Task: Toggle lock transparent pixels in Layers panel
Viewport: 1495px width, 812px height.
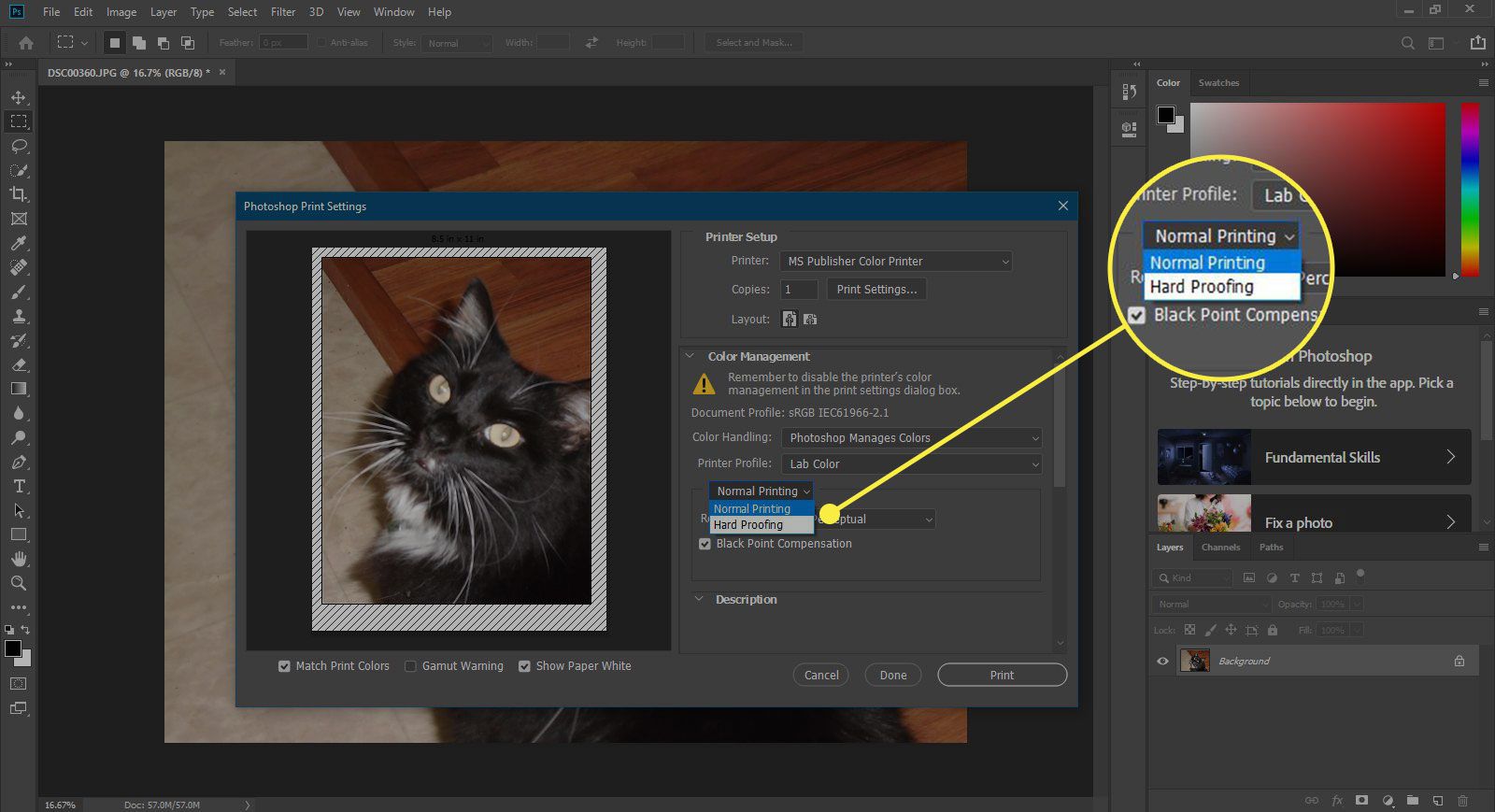Action: (1189, 631)
